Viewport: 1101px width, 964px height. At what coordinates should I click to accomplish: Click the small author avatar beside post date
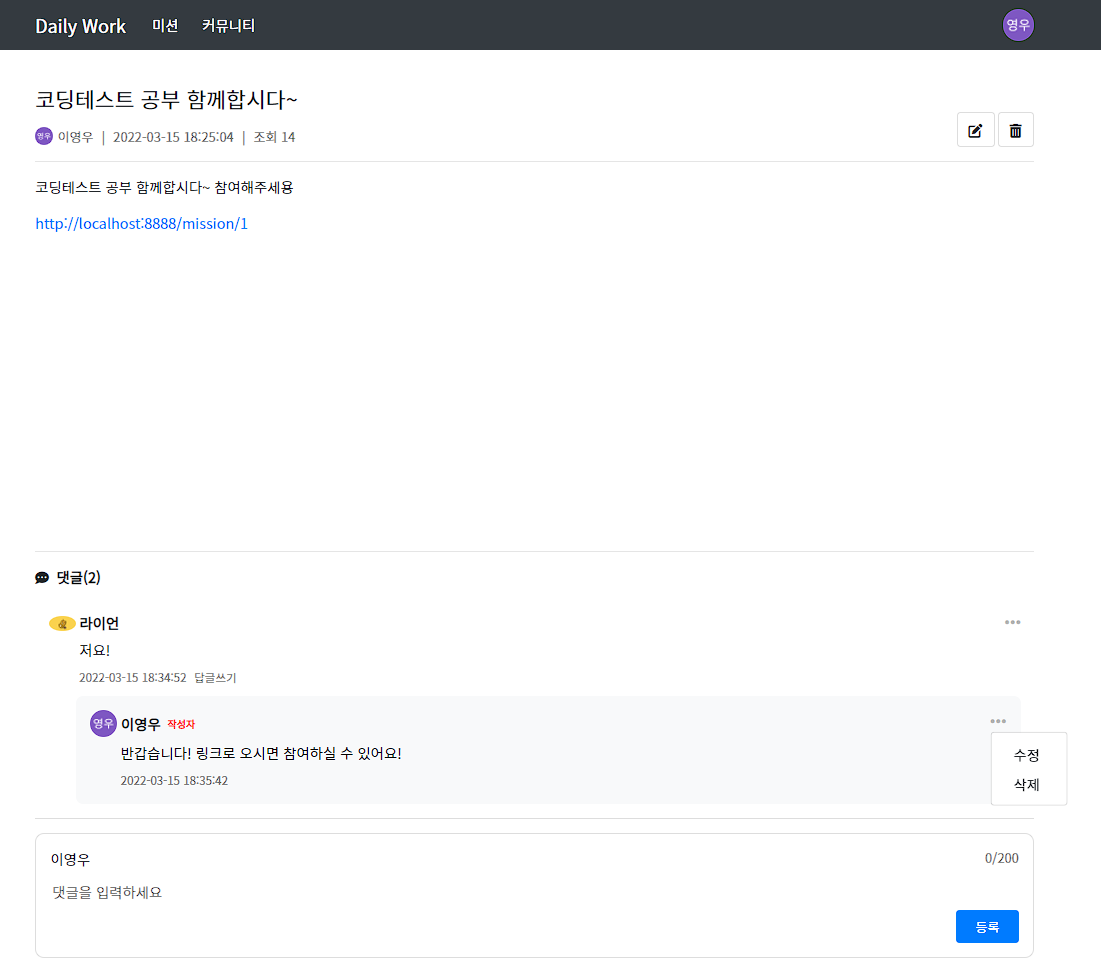click(44, 136)
